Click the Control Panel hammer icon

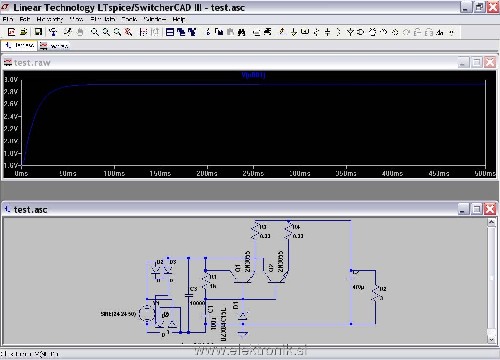click(53, 32)
